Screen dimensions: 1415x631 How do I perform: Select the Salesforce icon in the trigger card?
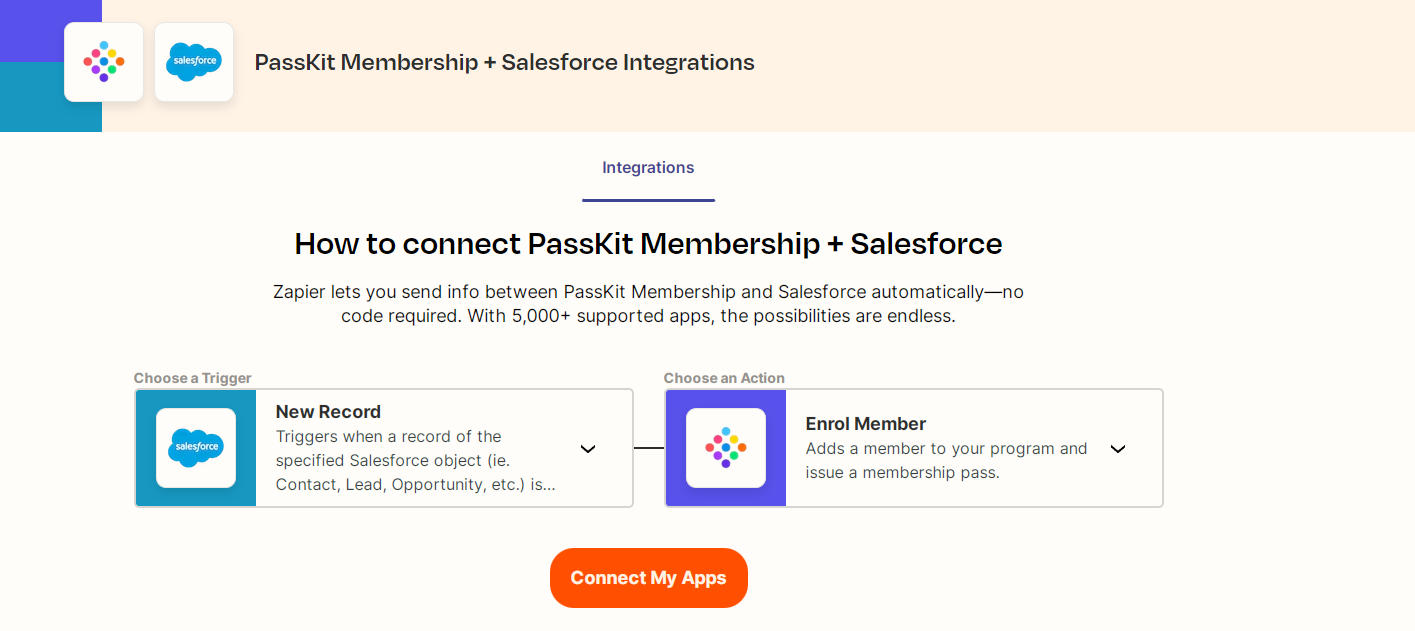[196, 448]
